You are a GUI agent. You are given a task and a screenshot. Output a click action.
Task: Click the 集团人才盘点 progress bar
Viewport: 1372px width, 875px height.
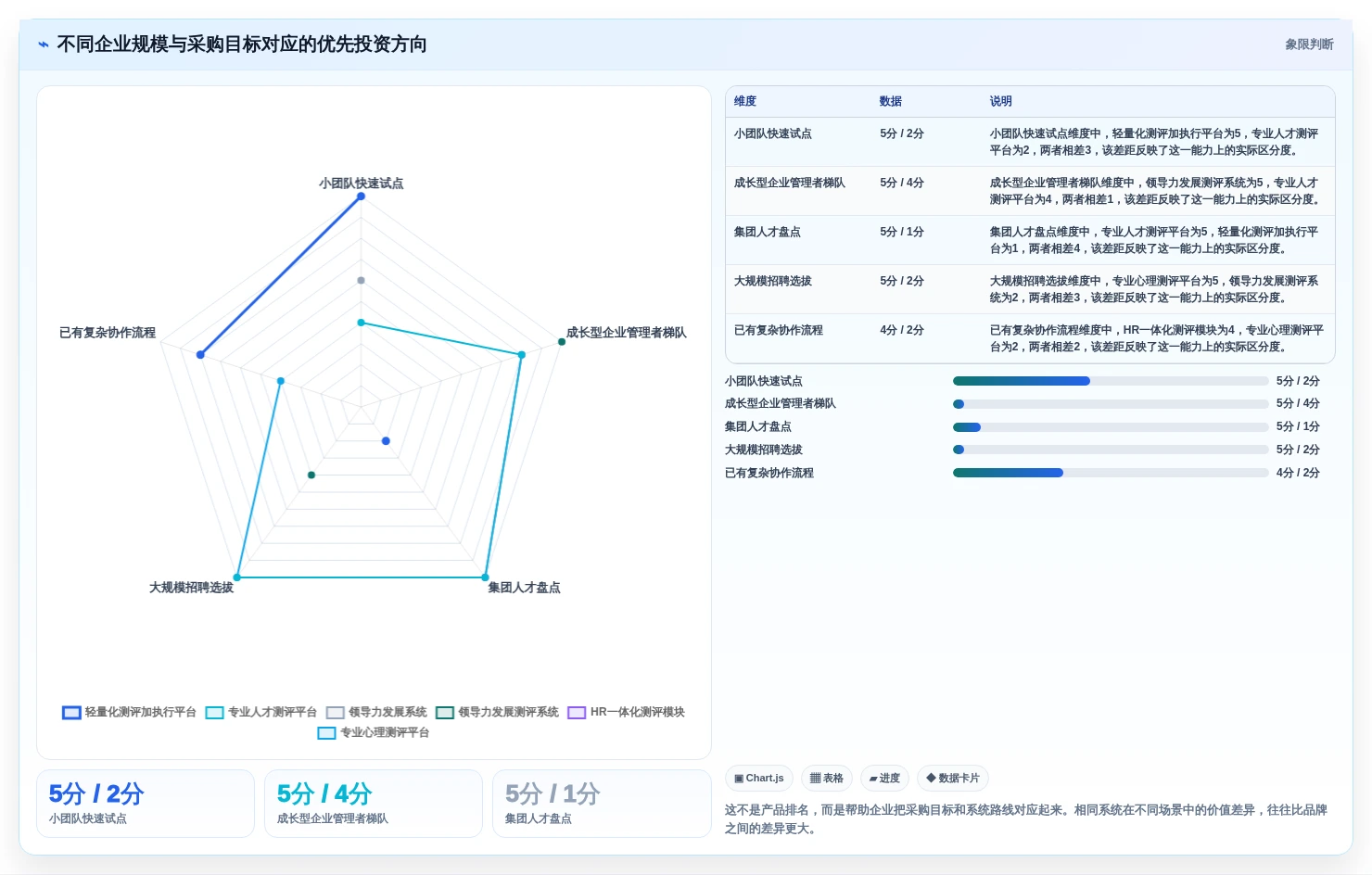tap(1111, 427)
